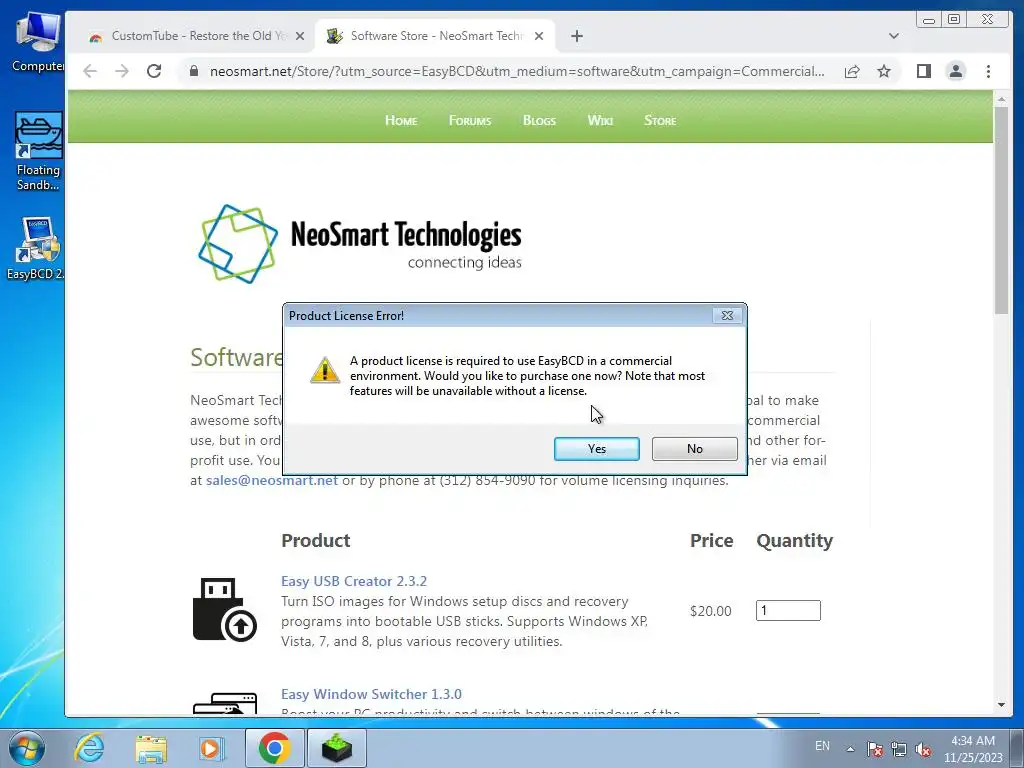Viewport: 1024px width, 768px height.
Task: Open Forums in the site navigation
Action: point(470,121)
